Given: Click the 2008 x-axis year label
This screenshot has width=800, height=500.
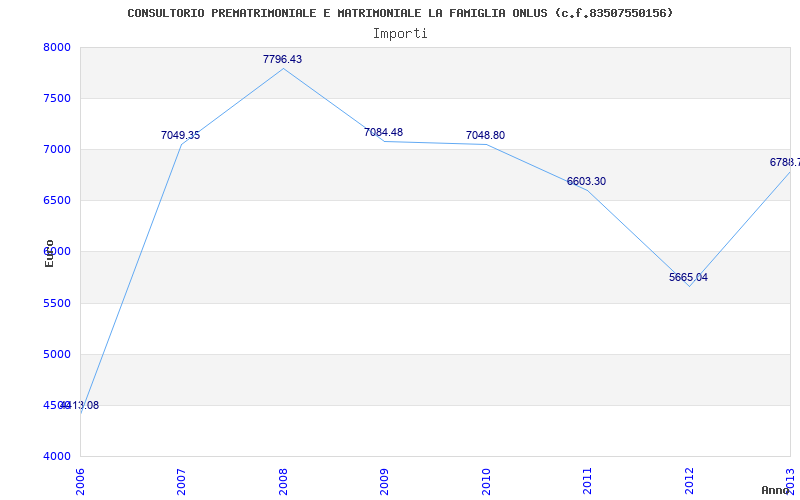Looking at the screenshot, I should point(283,481).
